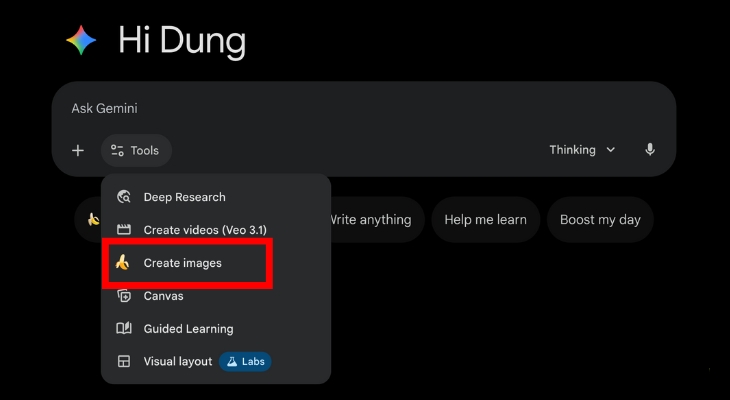This screenshot has width=730, height=400.
Task: Click the microphone icon for voice input
Action: (x=650, y=150)
